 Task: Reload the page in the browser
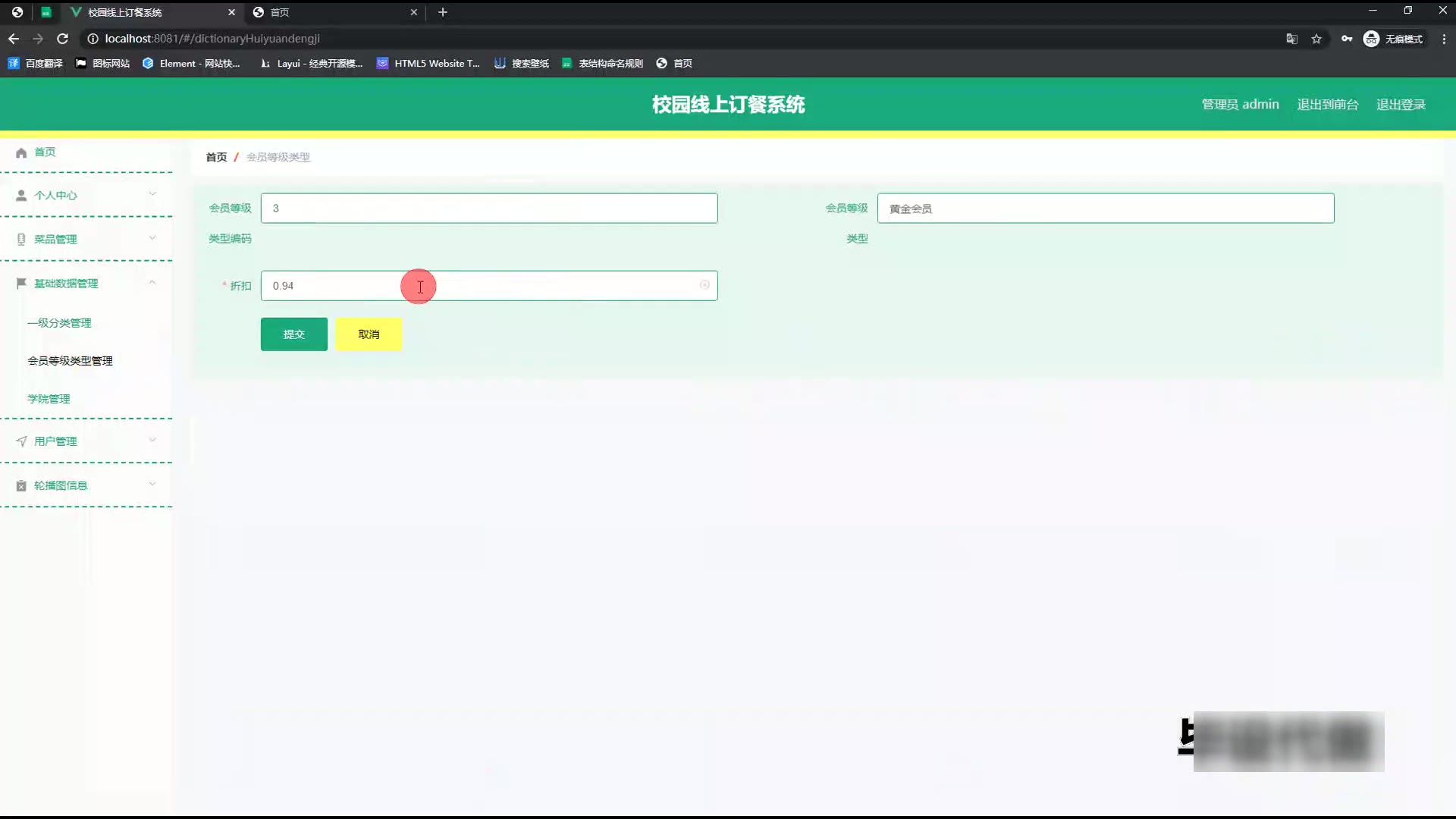(63, 39)
